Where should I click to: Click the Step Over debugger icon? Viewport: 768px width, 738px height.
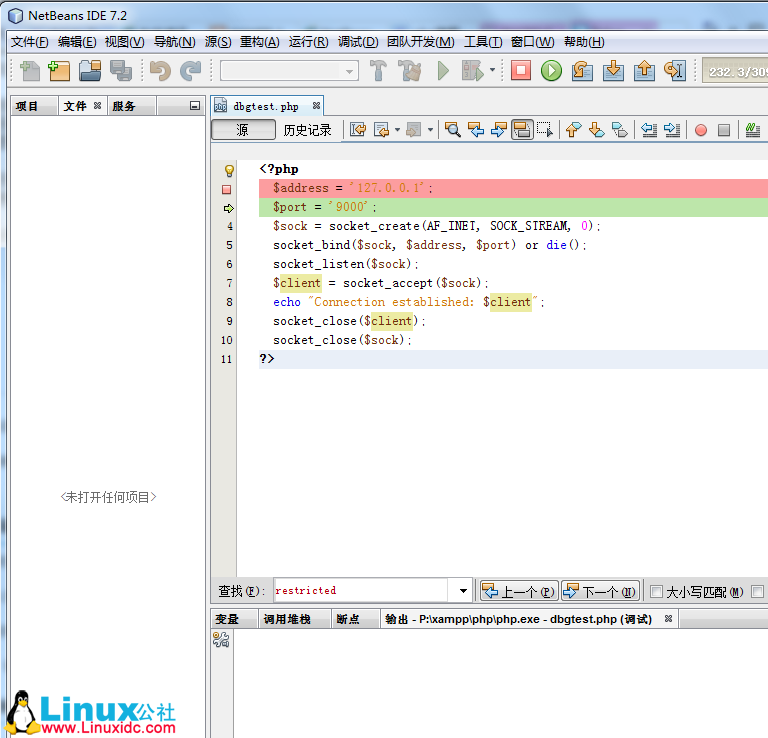[582, 71]
